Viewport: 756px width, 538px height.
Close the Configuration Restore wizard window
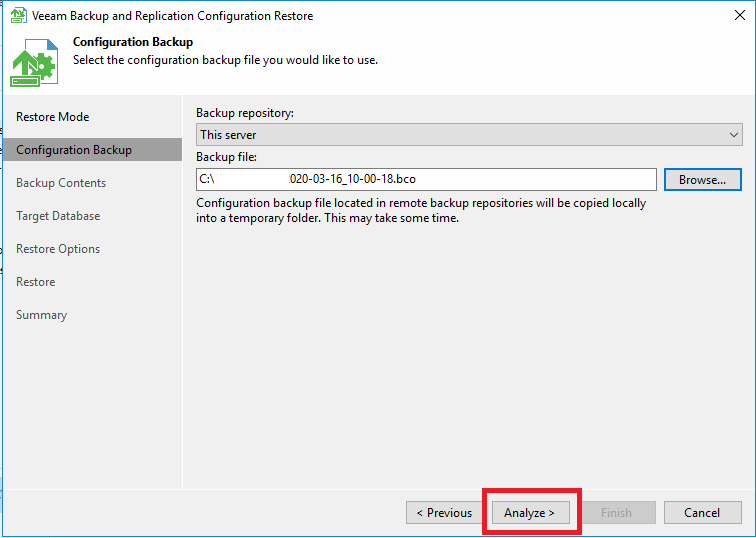740,15
